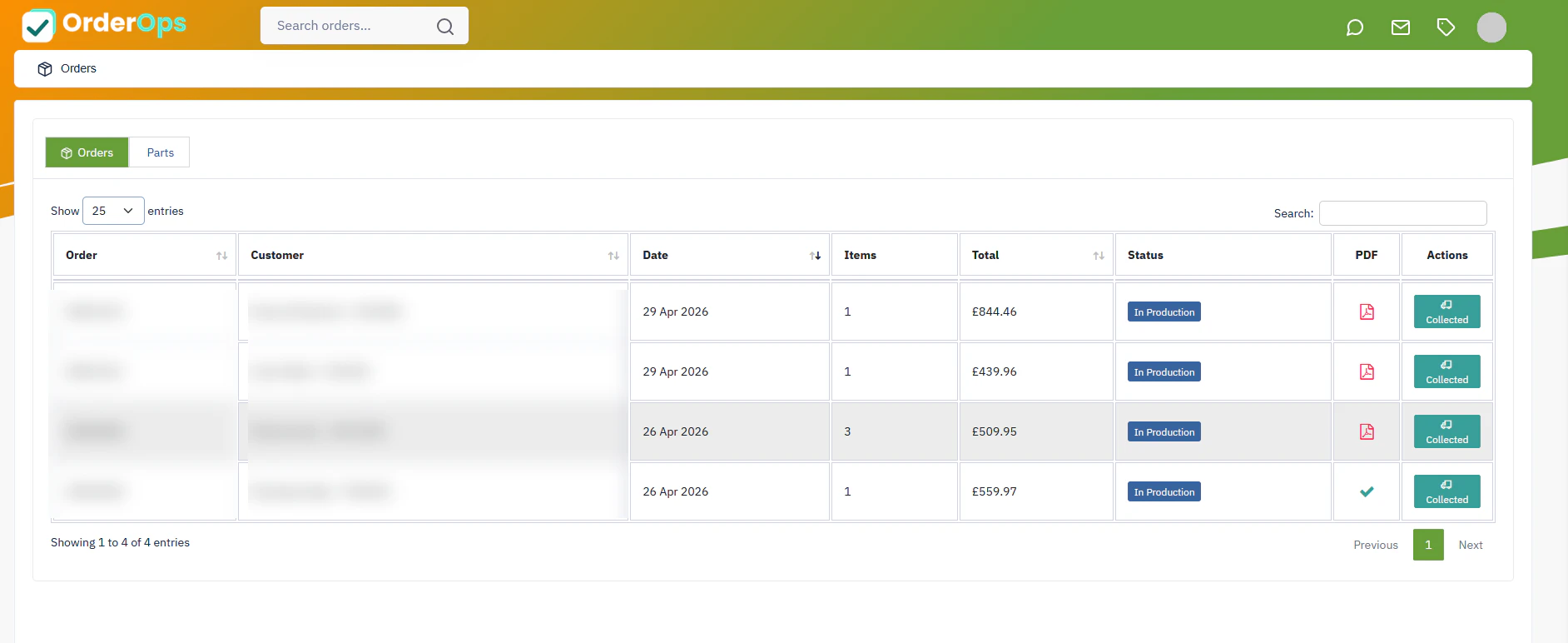Click In Production badge for £559.97 order

click(1164, 491)
